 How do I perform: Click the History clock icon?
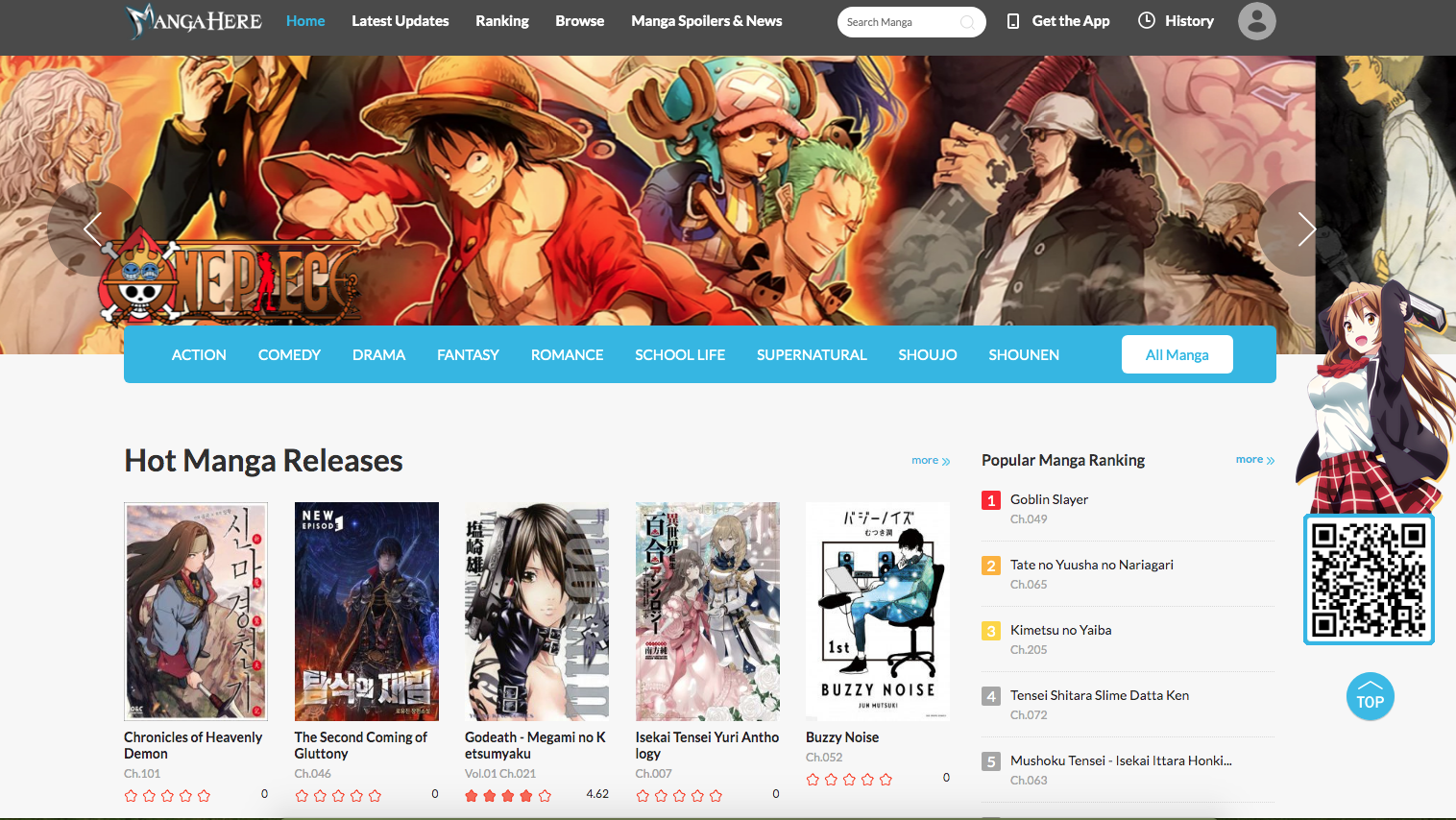point(1146,20)
